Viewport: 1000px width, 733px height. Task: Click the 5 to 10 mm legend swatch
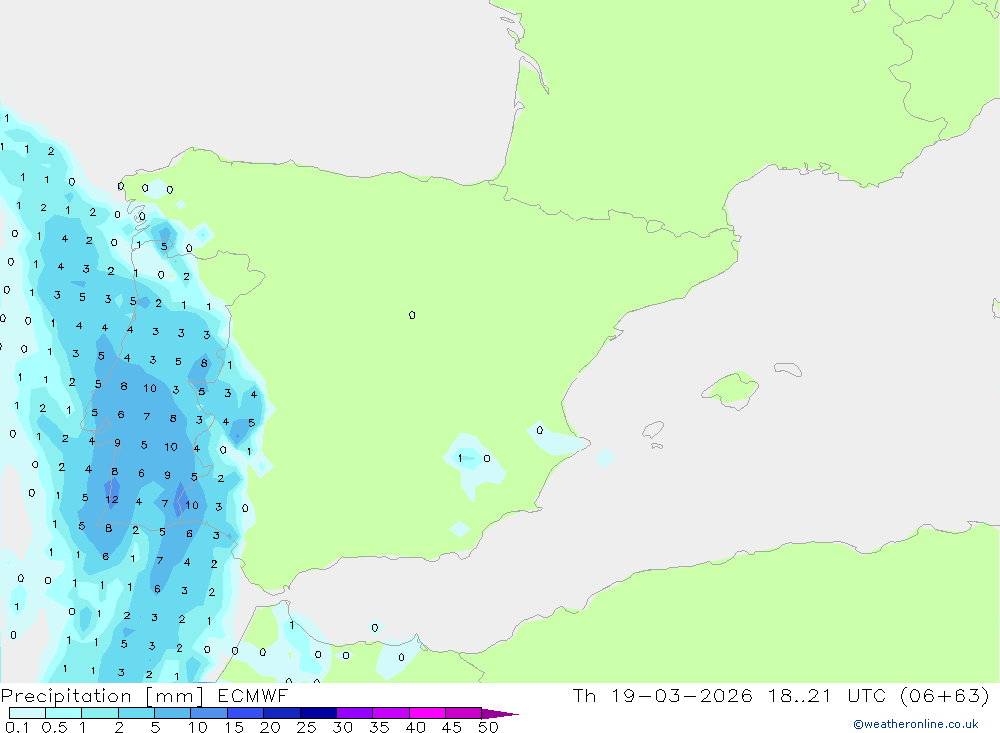(173, 713)
